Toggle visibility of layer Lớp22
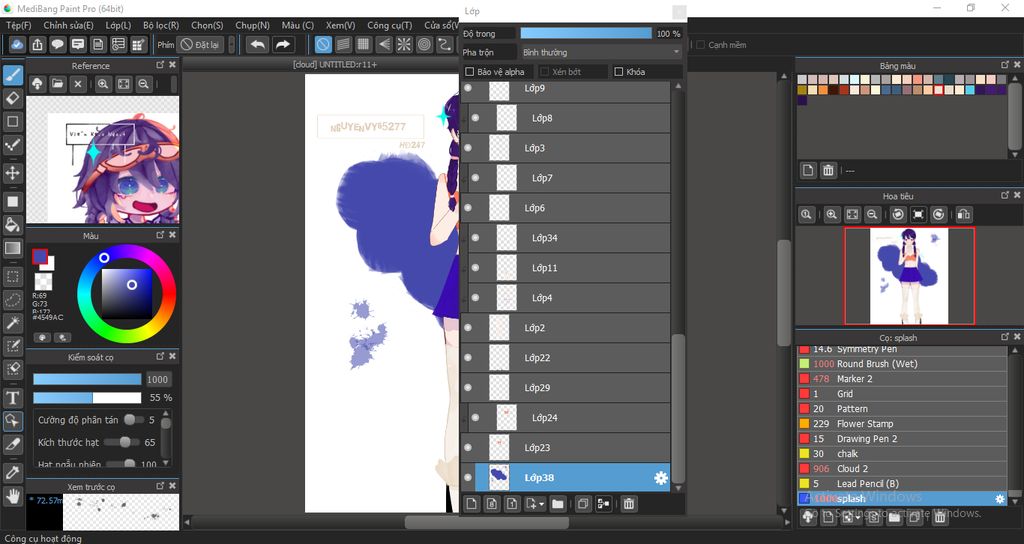The image size is (1024, 544). pyautogui.click(x=468, y=358)
